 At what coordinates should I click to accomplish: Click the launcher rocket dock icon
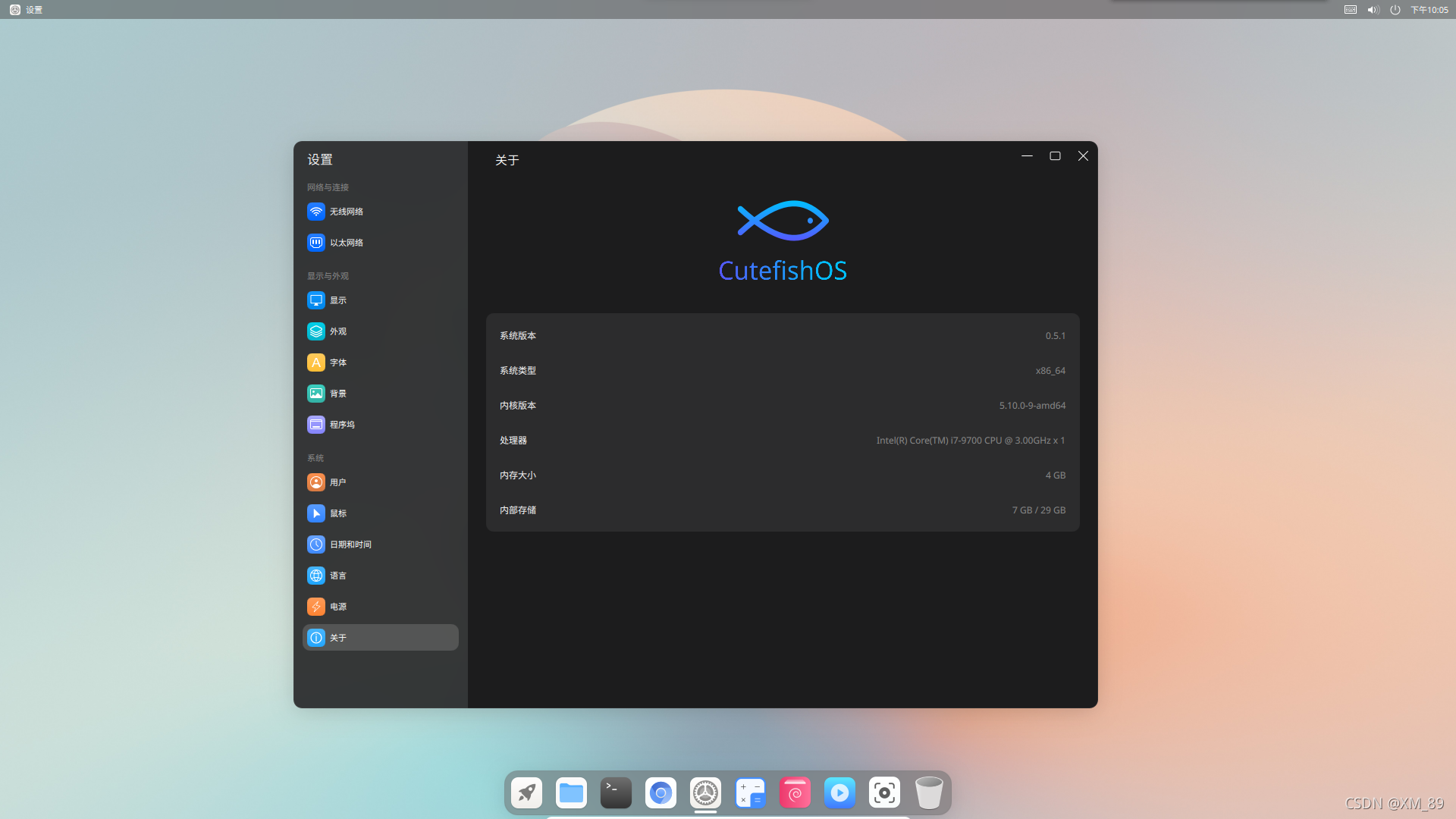526,793
